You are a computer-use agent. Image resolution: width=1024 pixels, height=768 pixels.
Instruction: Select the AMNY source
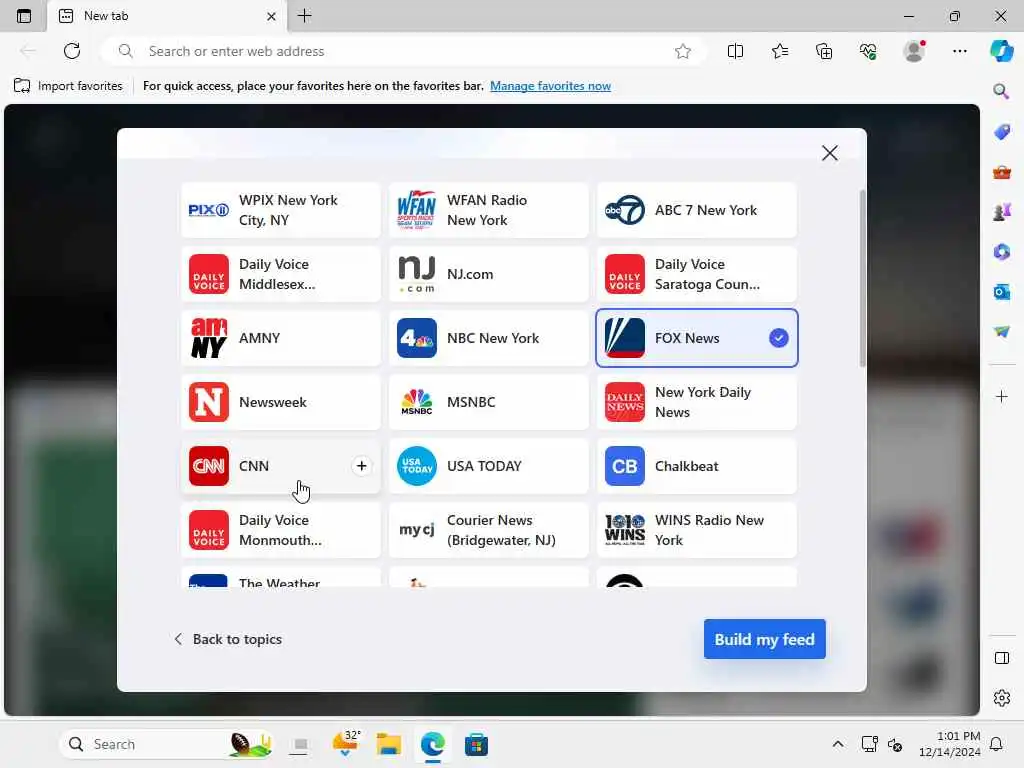point(281,338)
